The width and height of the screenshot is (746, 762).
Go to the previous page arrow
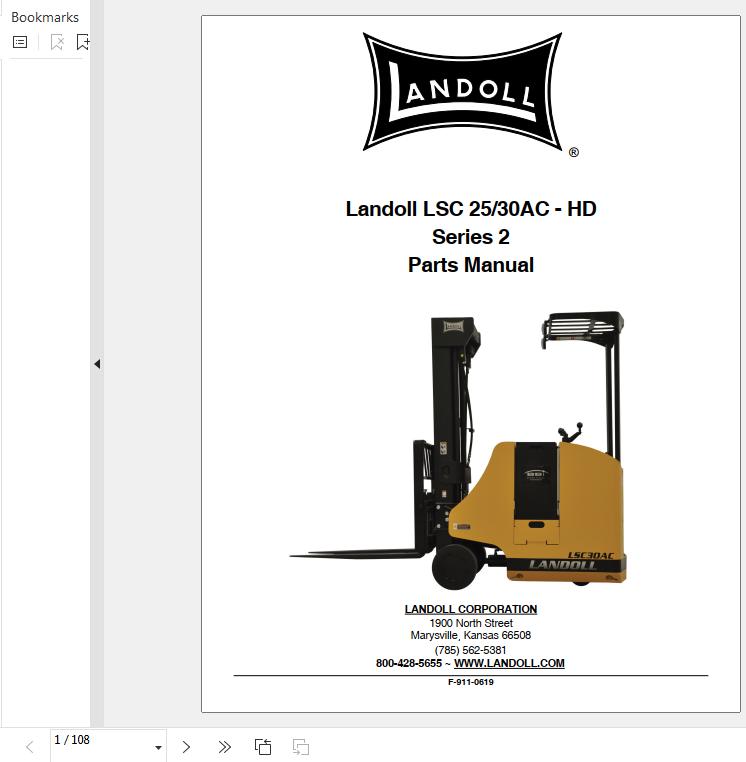pos(30,747)
